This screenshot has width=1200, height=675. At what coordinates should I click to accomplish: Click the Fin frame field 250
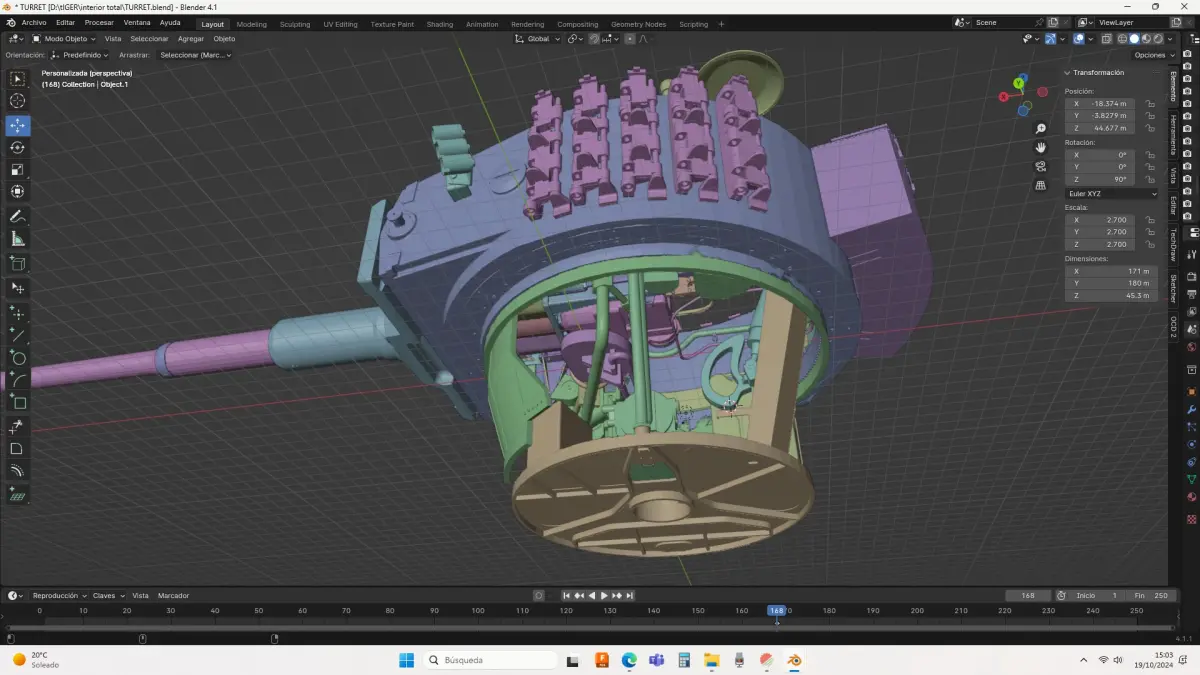click(1151, 595)
